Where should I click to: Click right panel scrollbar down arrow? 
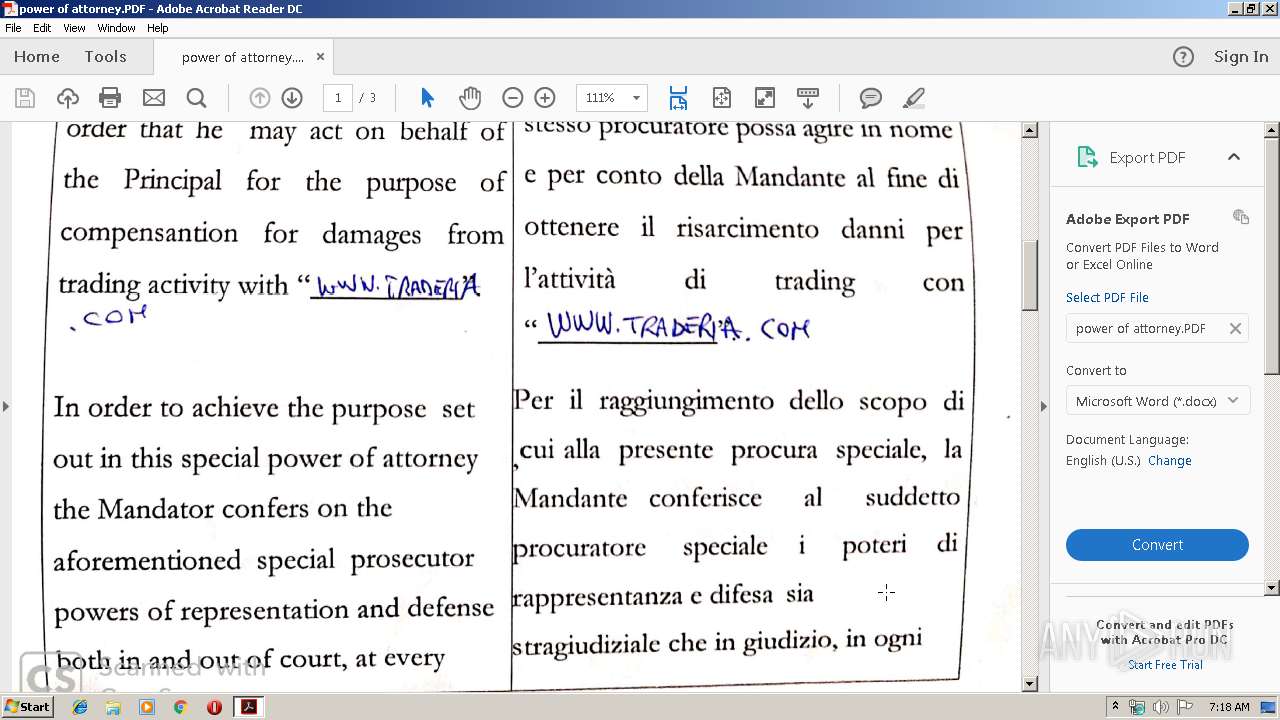coord(1272,588)
